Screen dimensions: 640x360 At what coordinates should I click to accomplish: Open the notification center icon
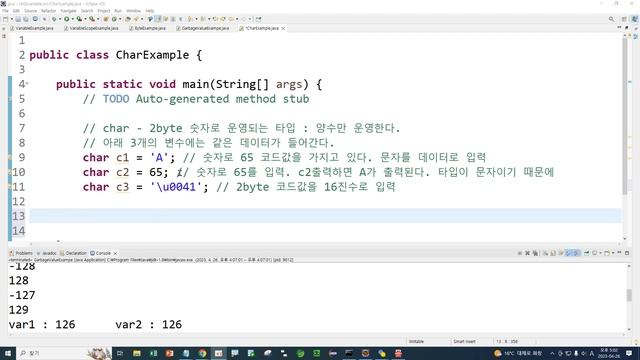tap(629, 353)
